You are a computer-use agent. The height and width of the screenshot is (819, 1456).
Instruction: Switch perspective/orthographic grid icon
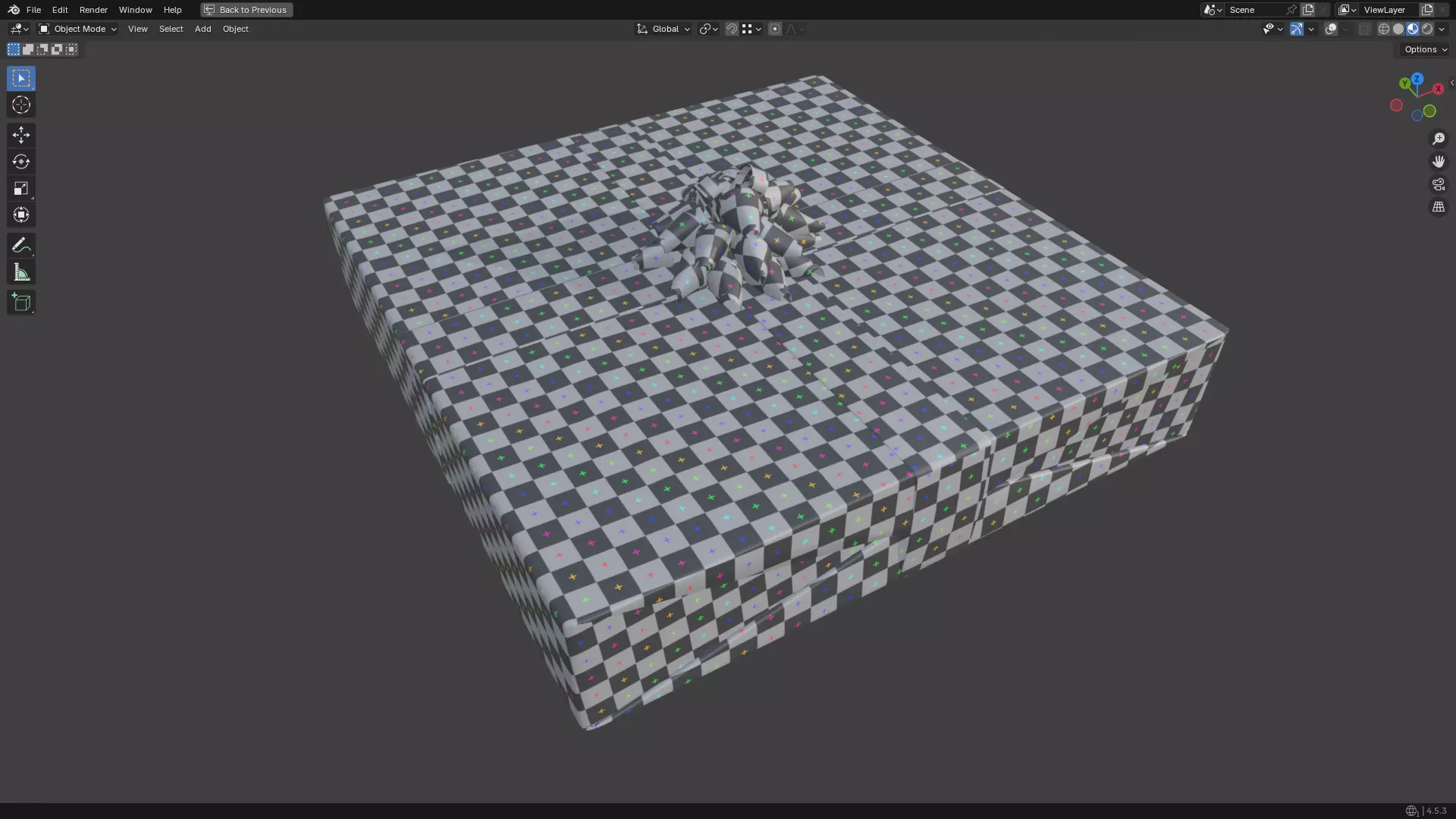1439,207
